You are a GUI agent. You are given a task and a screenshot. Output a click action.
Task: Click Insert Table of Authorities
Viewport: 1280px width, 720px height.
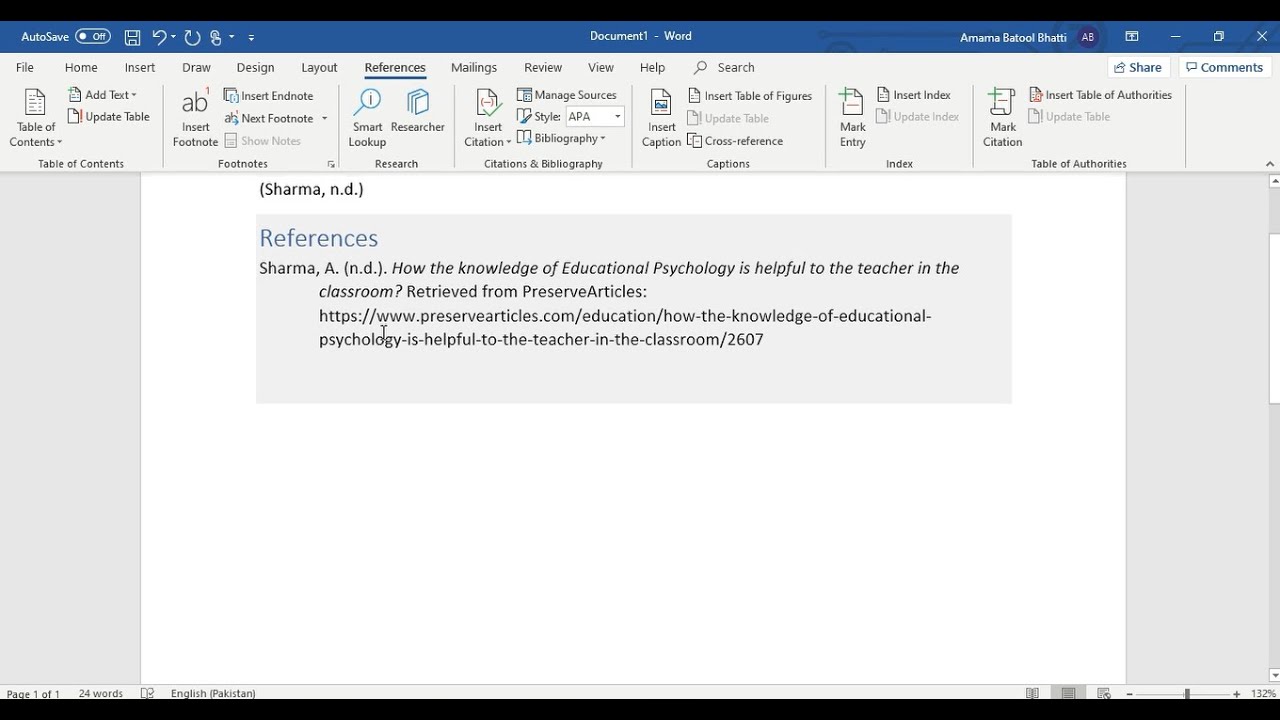click(x=1101, y=95)
